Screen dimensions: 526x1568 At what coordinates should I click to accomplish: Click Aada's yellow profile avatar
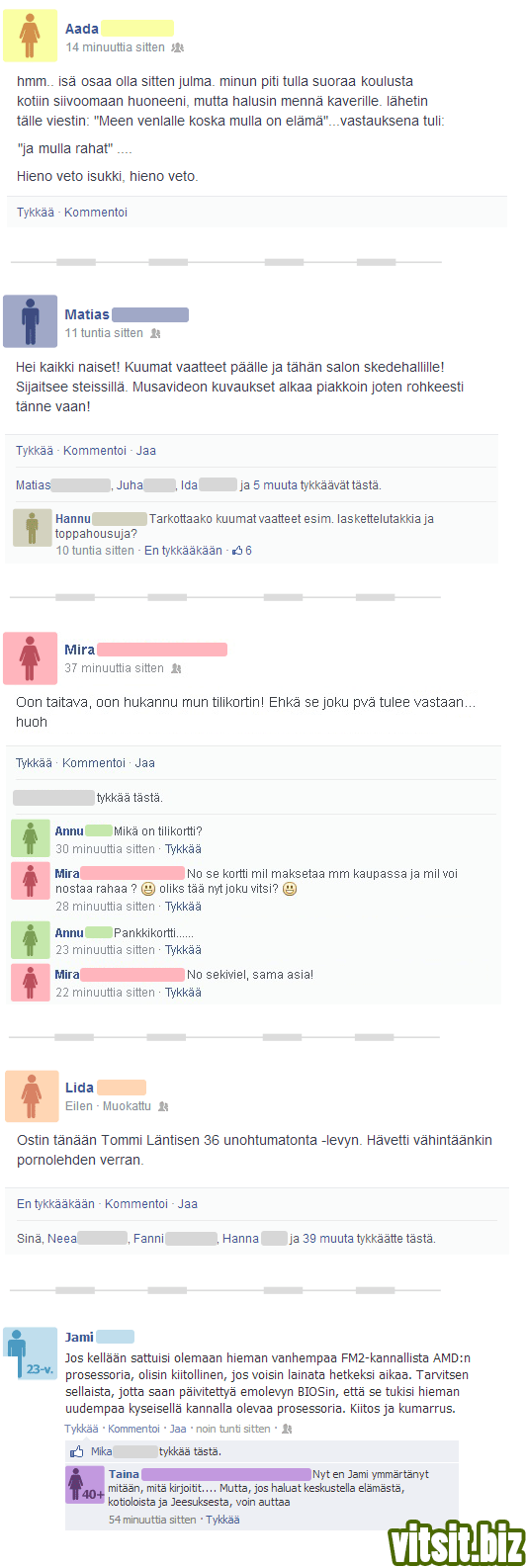[x=31, y=35]
